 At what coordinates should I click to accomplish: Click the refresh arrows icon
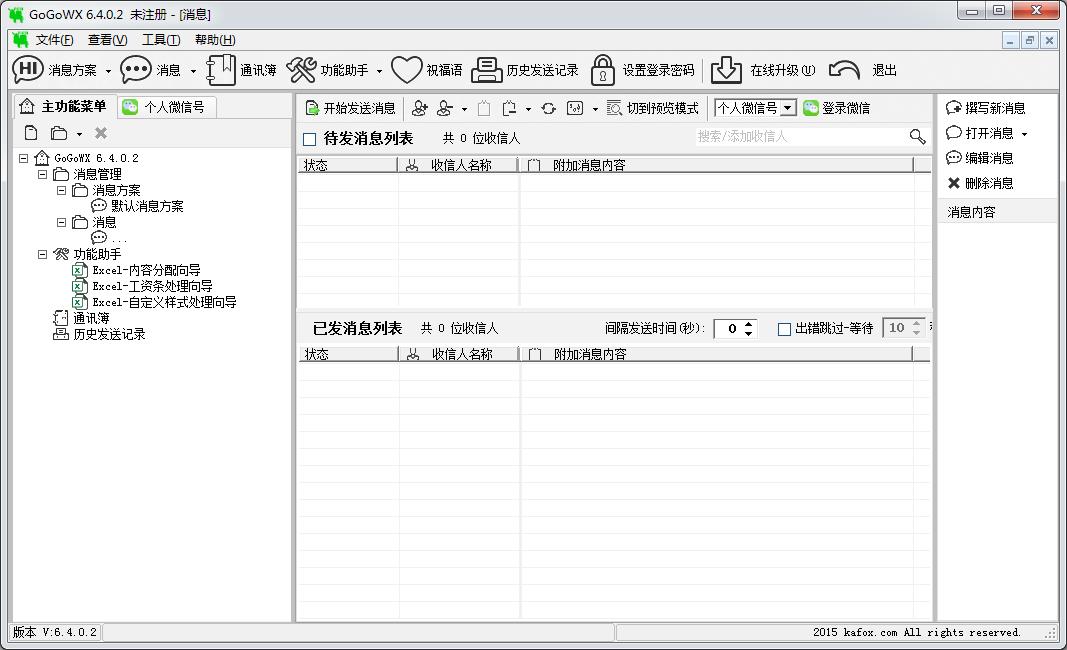pyautogui.click(x=548, y=108)
